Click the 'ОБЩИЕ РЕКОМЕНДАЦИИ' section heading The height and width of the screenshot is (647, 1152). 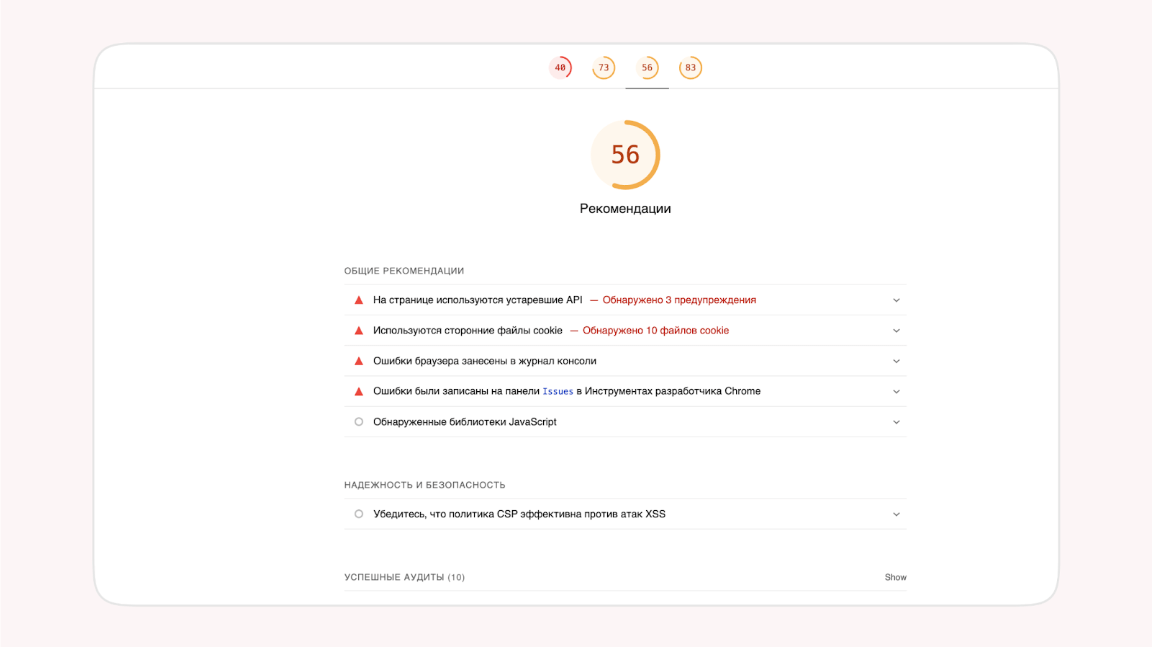point(404,270)
